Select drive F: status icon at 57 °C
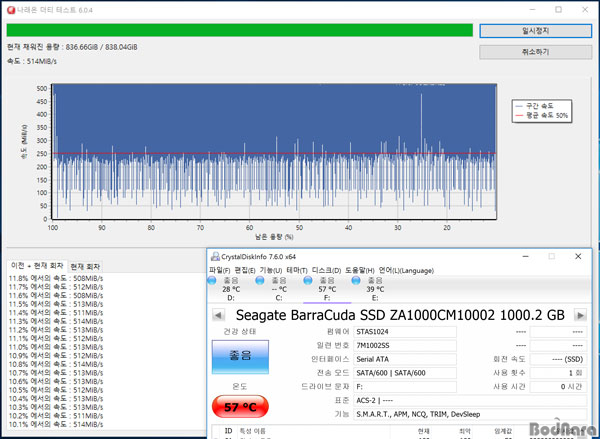 click(x=308, y=281)
